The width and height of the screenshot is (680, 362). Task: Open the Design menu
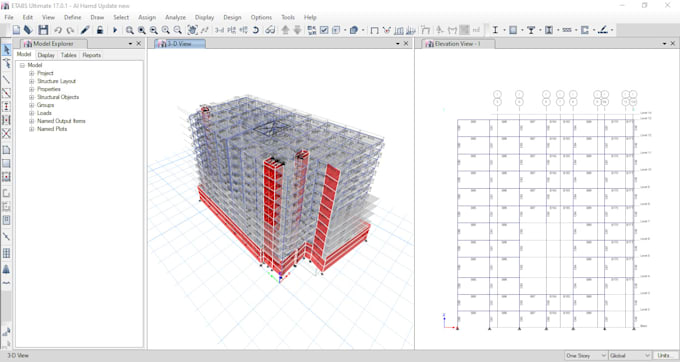click(x=232, y=17)
